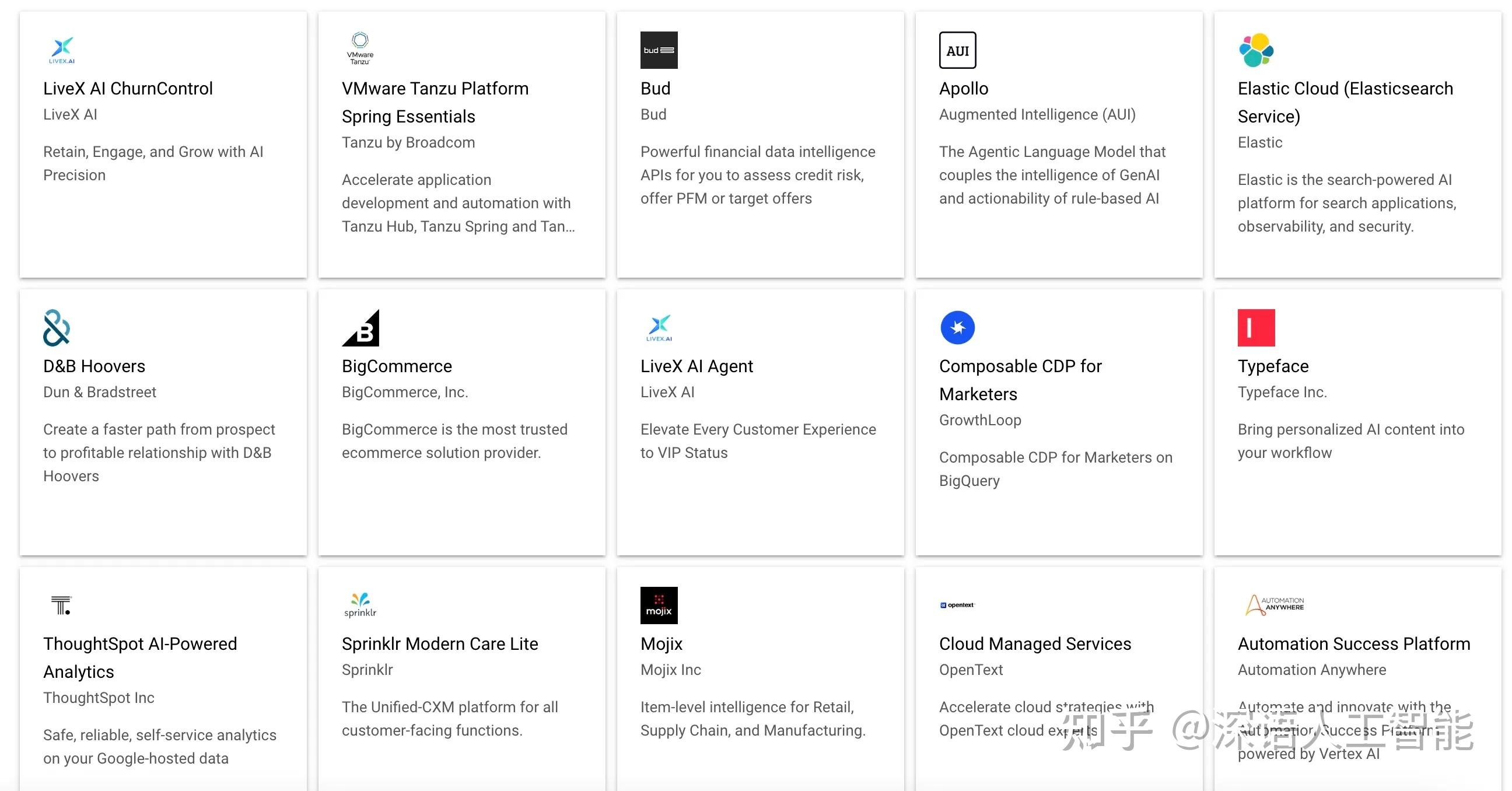1512x791 pixels.
Task: Click the OpenText logo thumbnail
Action: coord(957,605)
